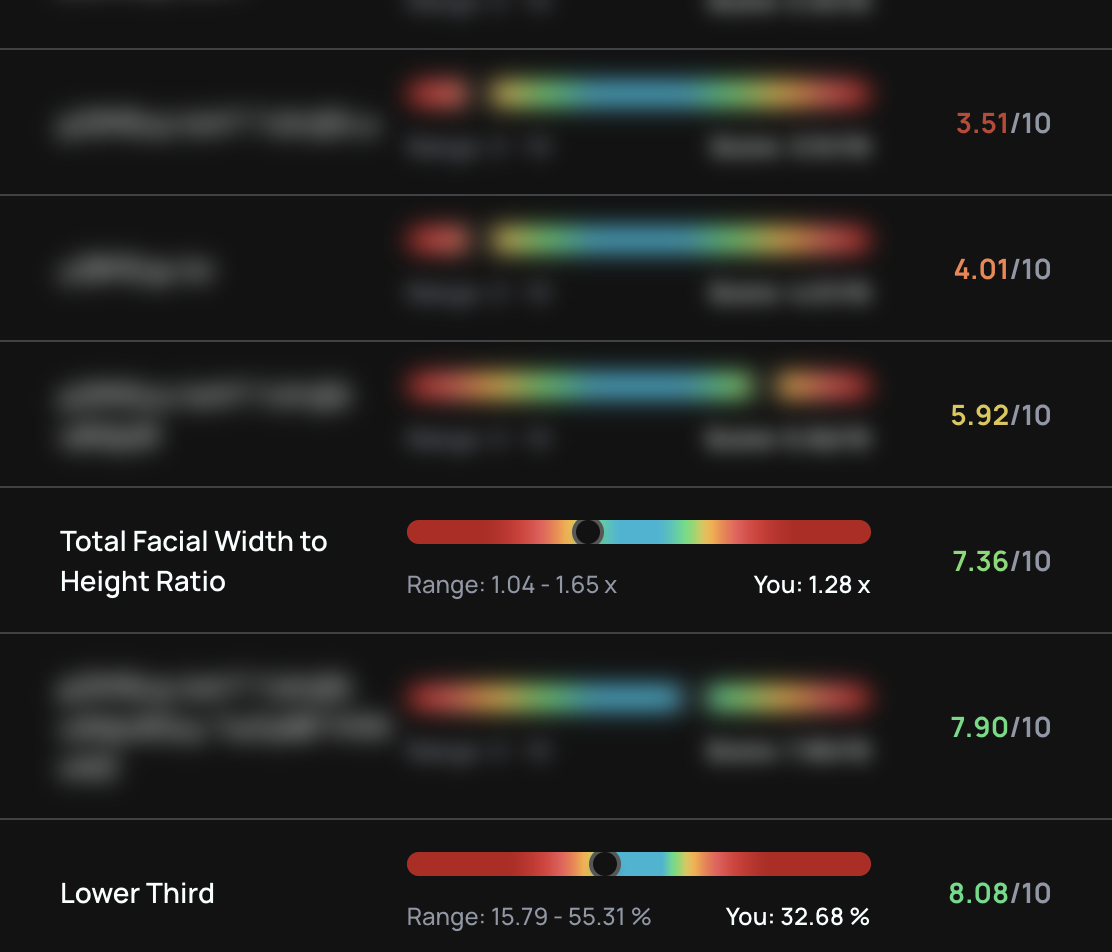
Task: Click the 7.90/10 score
Action: [1001, 727]
